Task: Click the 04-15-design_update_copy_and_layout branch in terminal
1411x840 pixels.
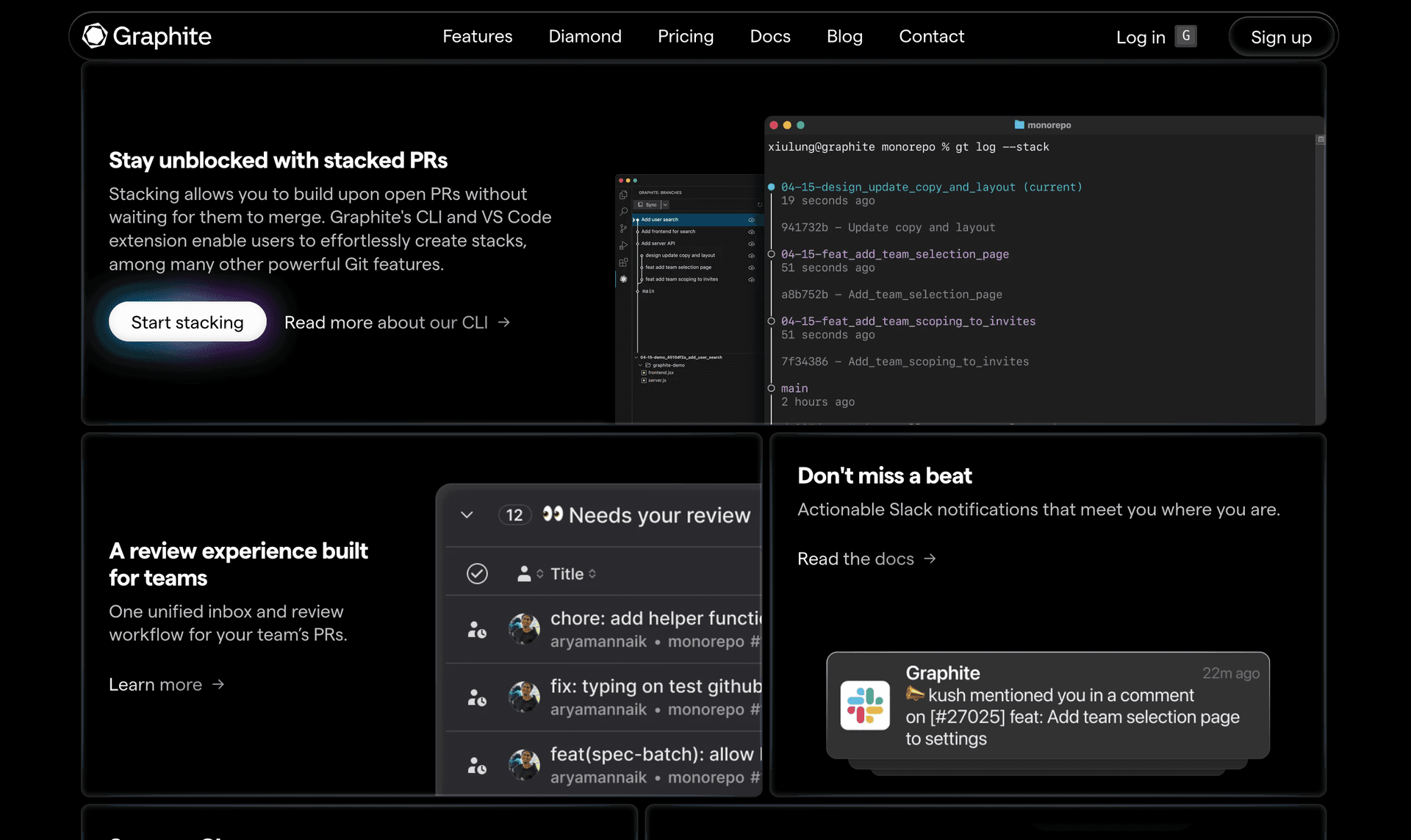Action: tap(898, 187)
